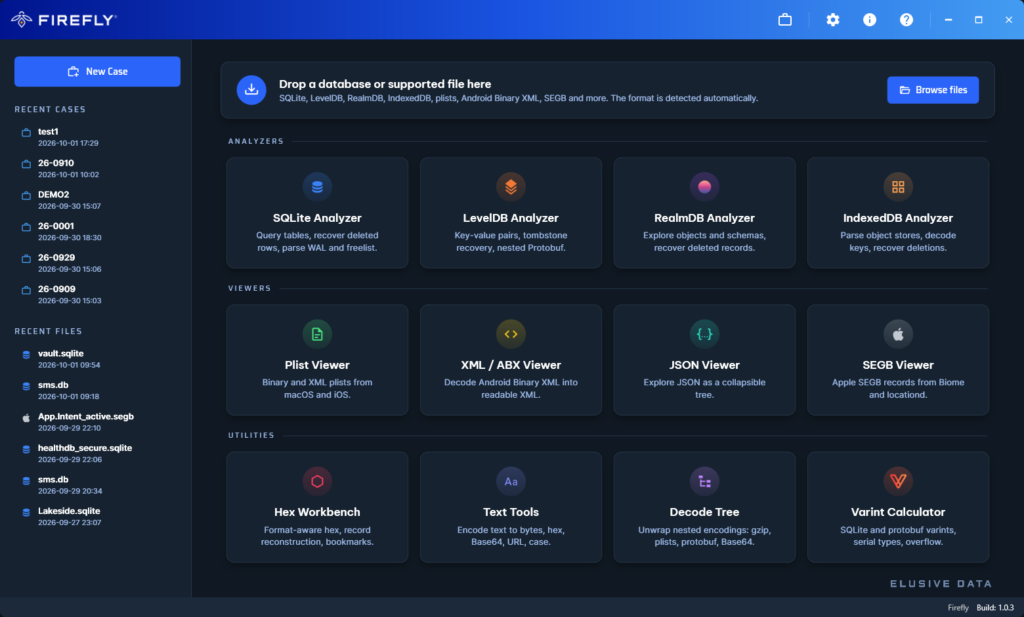This screenshot has width=1024, height=617.
Task: Click the vault.sqlite file name
Action: pos(61,353)
